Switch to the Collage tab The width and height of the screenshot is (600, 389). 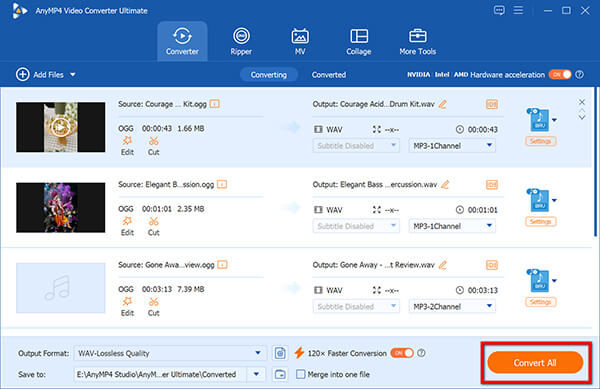point(359,41)
